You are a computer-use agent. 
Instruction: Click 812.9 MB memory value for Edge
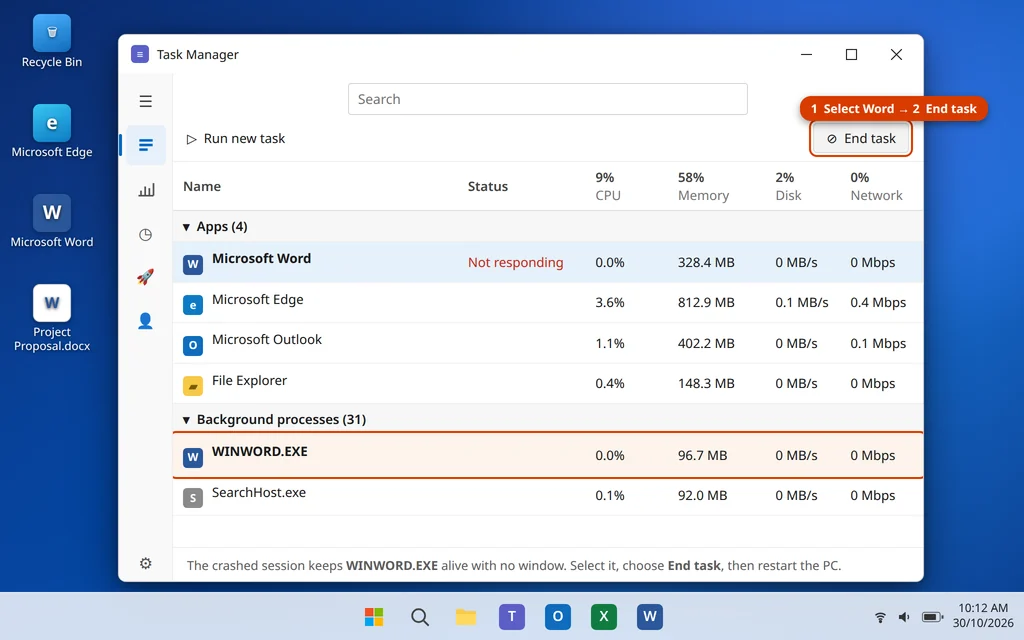pyautogui.click(x=706, y=303)
